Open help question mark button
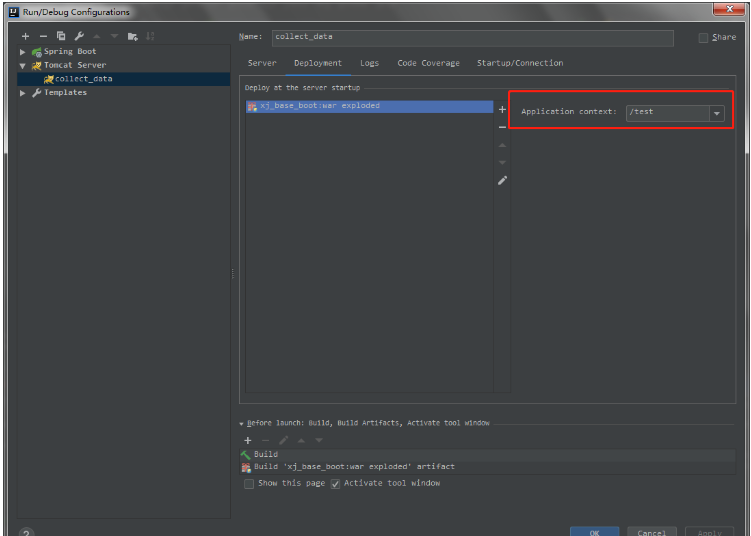 click(26, 532)
